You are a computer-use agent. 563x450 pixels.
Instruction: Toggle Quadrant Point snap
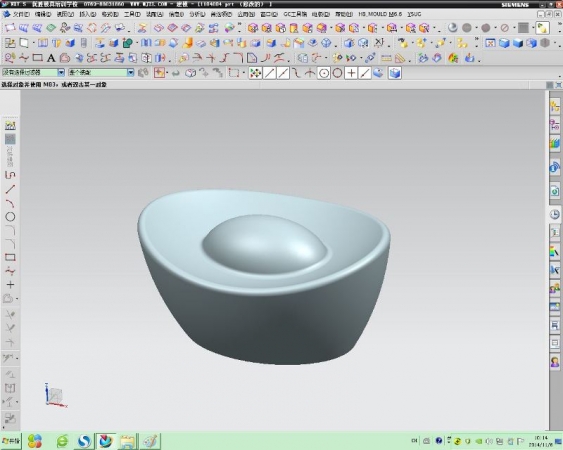[x=337, y=73]
